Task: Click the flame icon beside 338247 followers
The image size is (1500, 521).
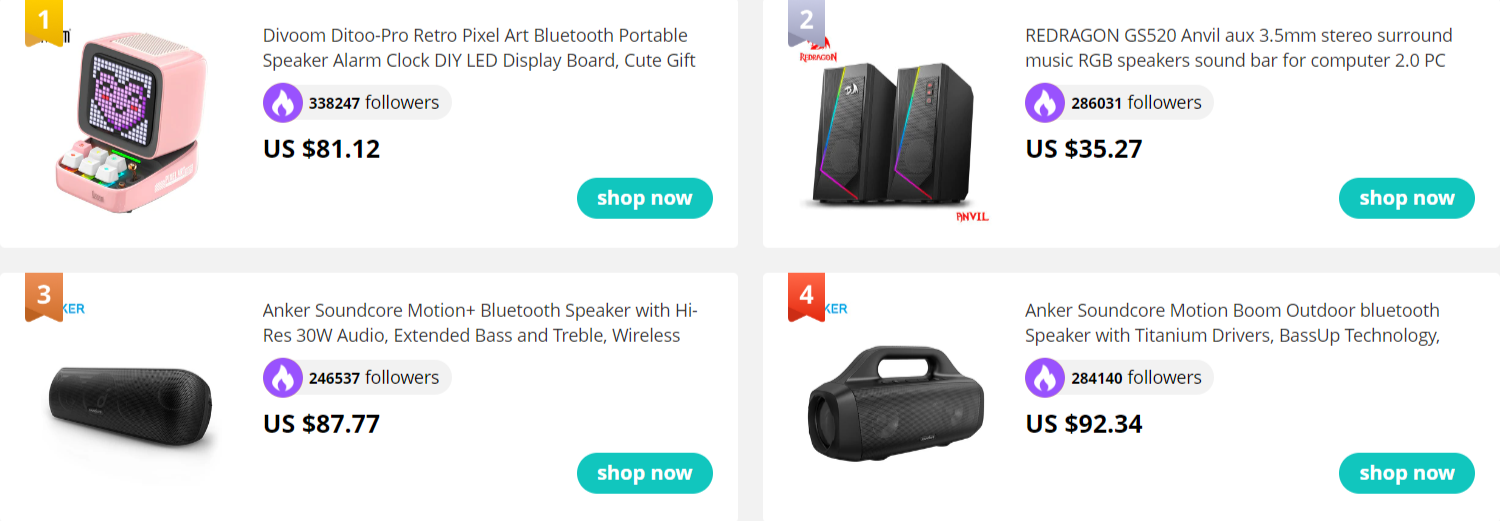Action: tap(282, 102)
